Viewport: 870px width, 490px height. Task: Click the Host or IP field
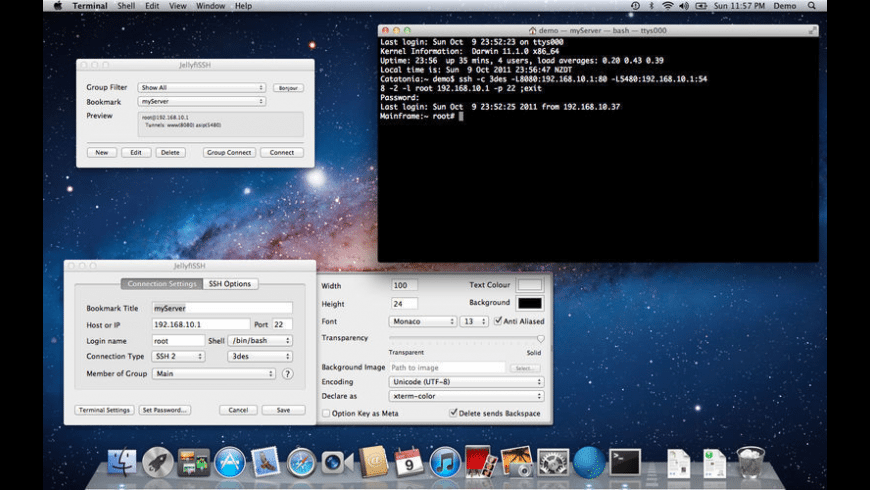201,324
